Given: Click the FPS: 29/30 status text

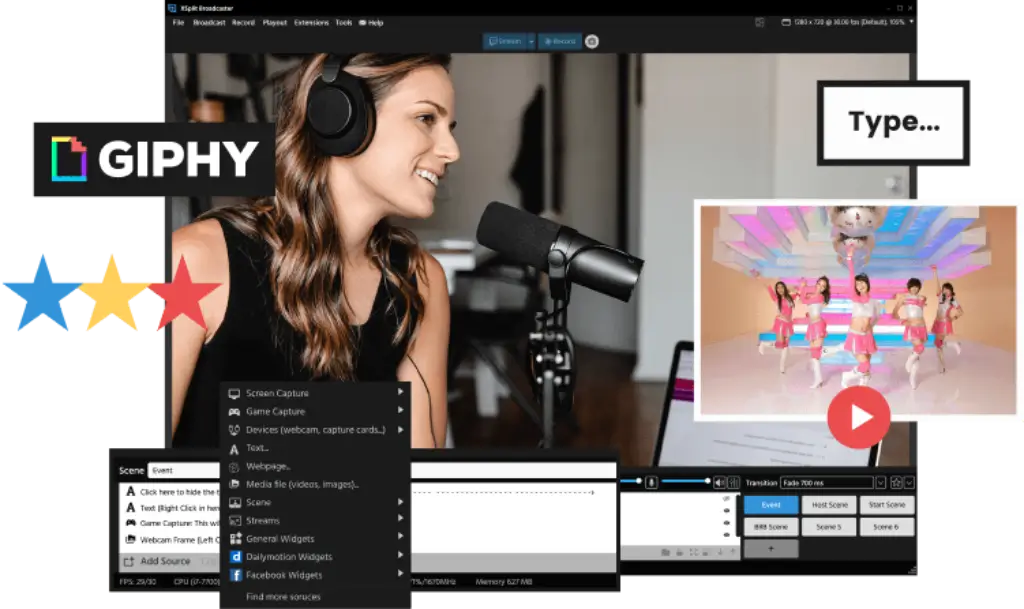Looking at the screenshot, I should 137,582.
